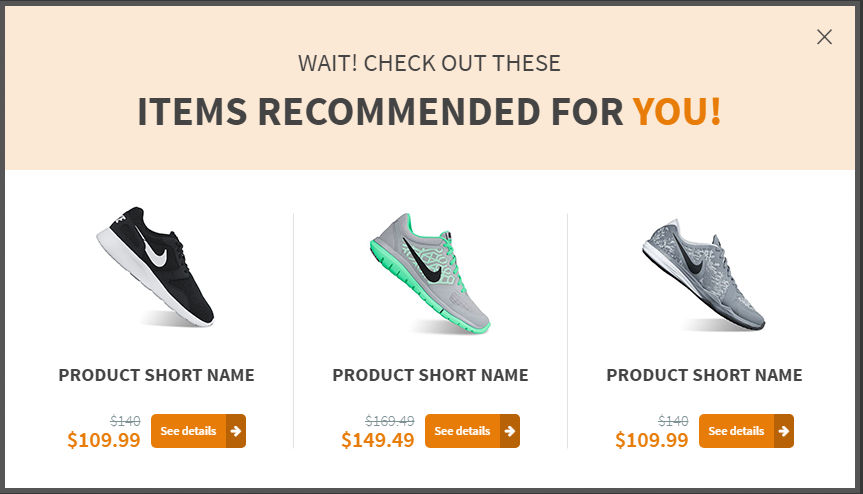Click crossed-out $140 price below patterned sneaker

coord(673,421)
